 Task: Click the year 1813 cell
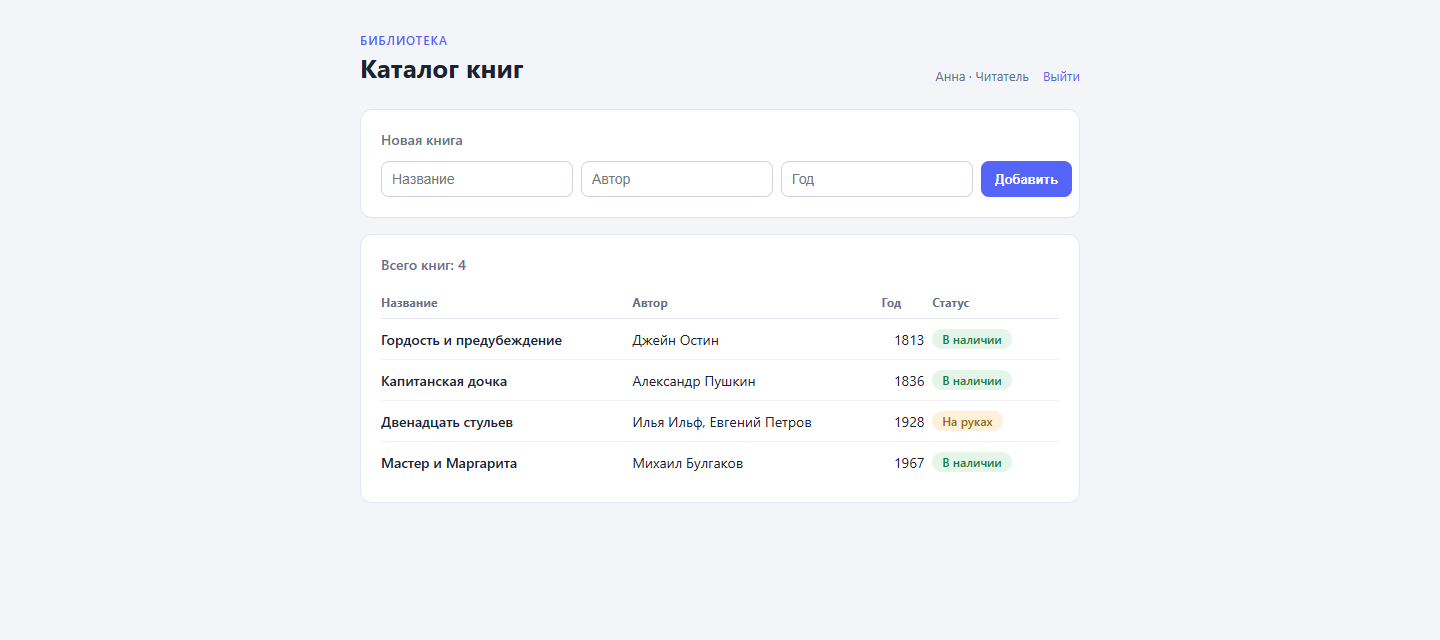point(909,340)
